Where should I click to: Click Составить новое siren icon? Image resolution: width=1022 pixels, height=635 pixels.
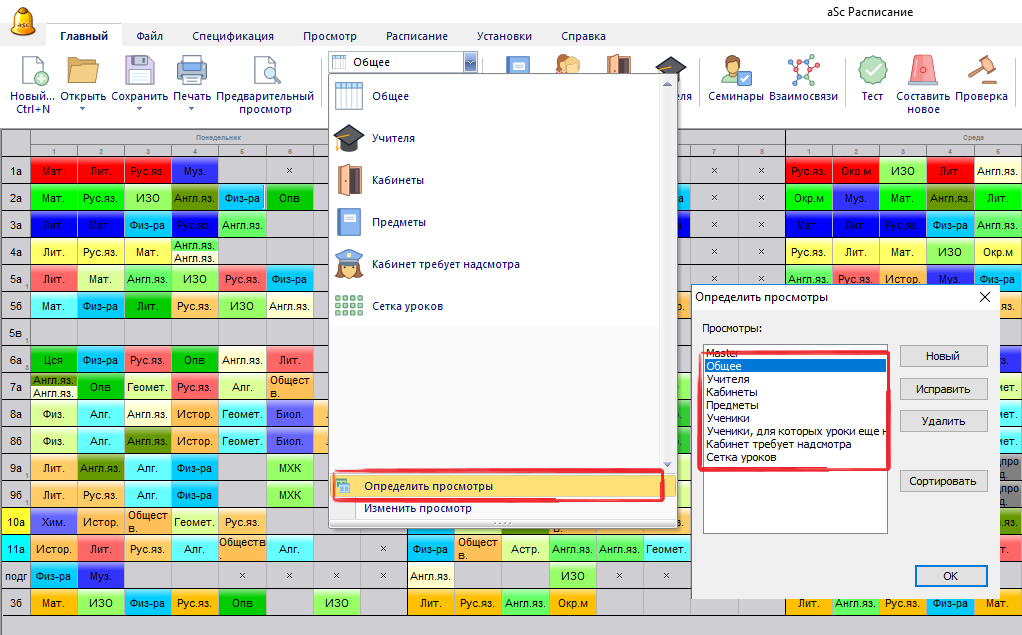click(923, 71)
